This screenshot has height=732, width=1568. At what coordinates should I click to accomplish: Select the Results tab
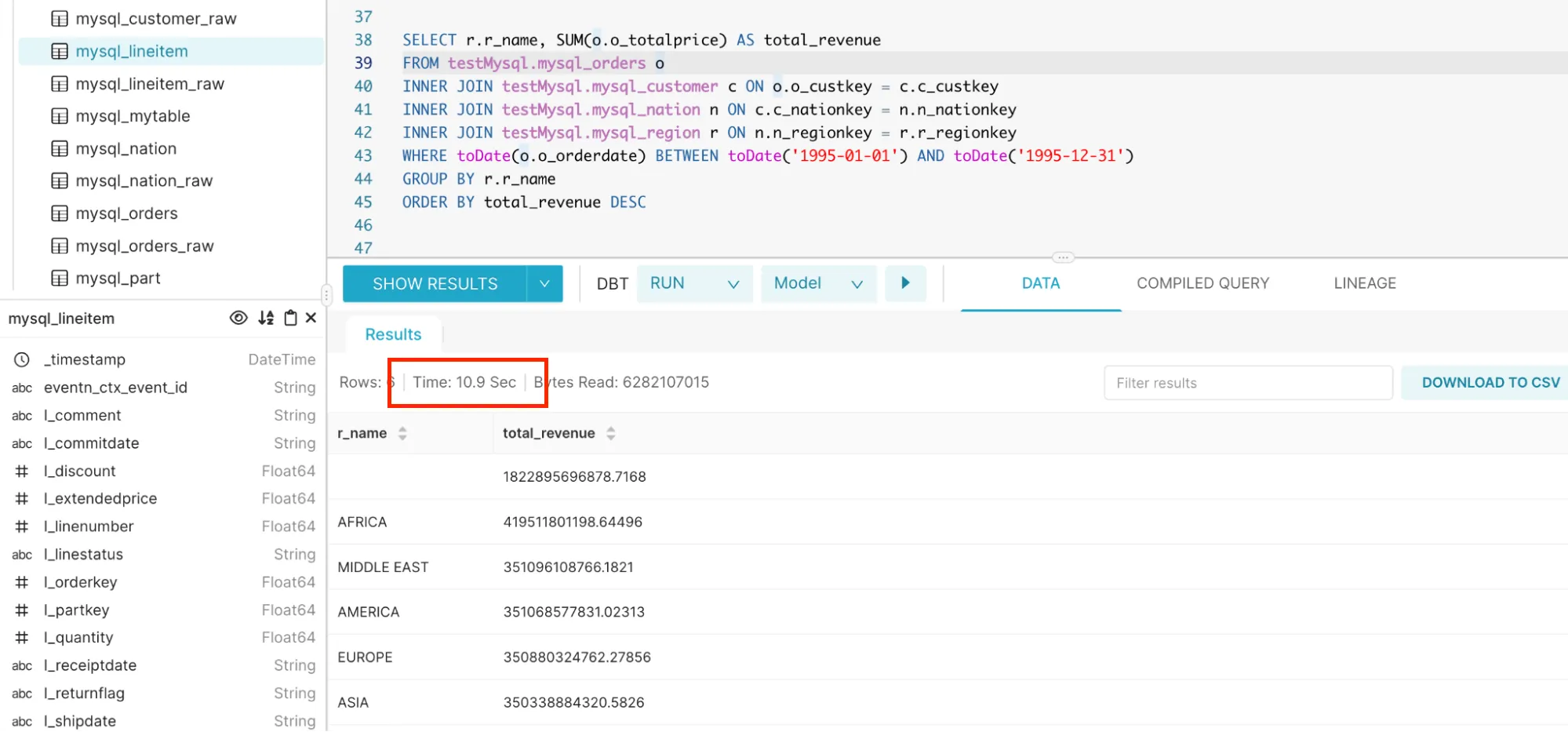tap(393, 334)
